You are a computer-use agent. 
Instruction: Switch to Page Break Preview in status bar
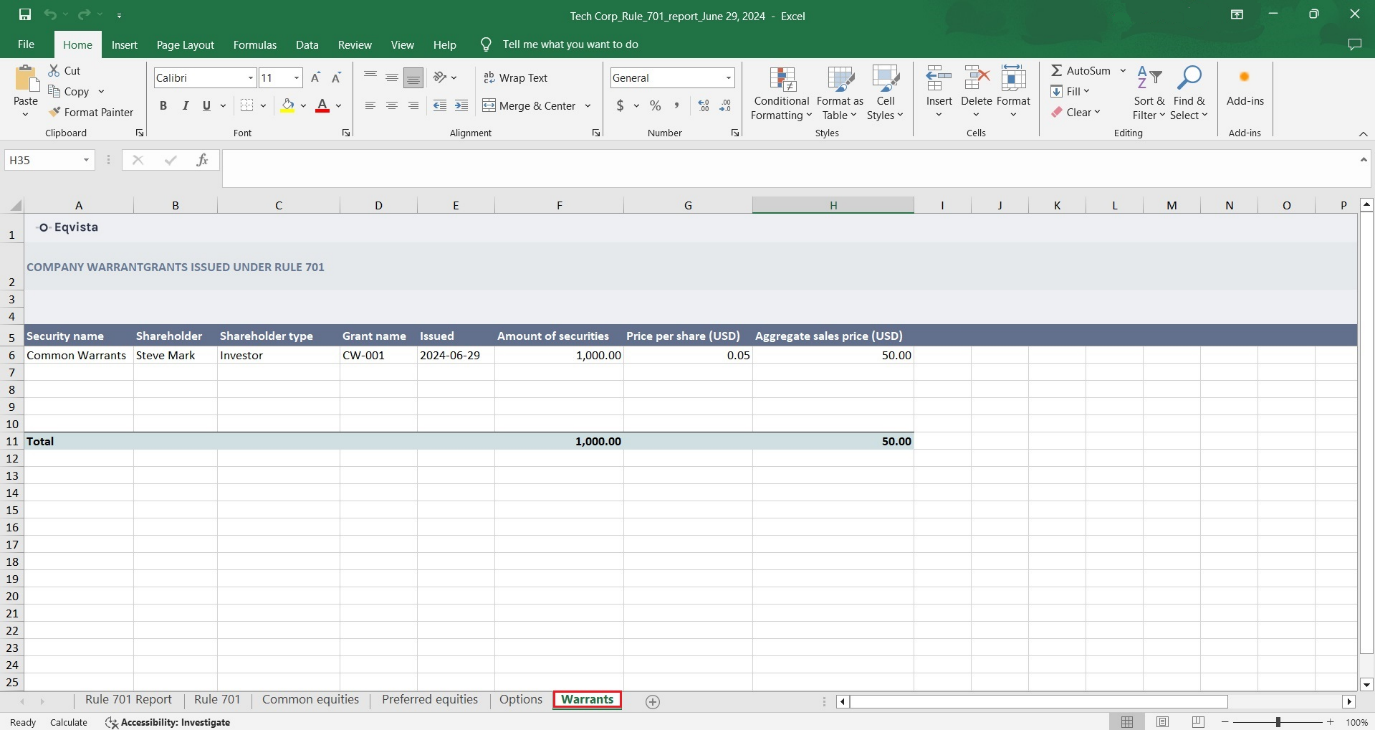coord(1198,722)
